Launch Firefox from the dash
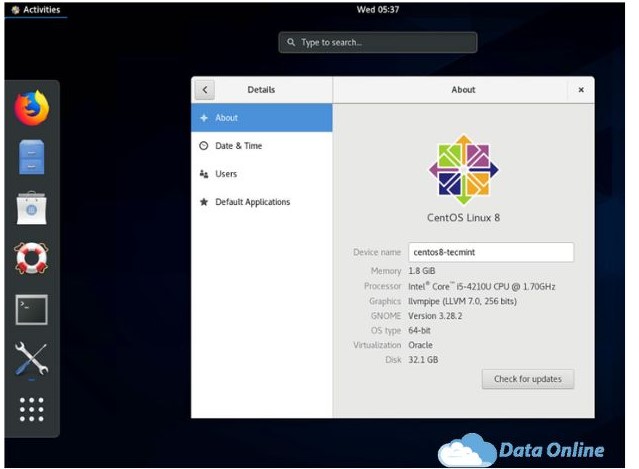 32,108
